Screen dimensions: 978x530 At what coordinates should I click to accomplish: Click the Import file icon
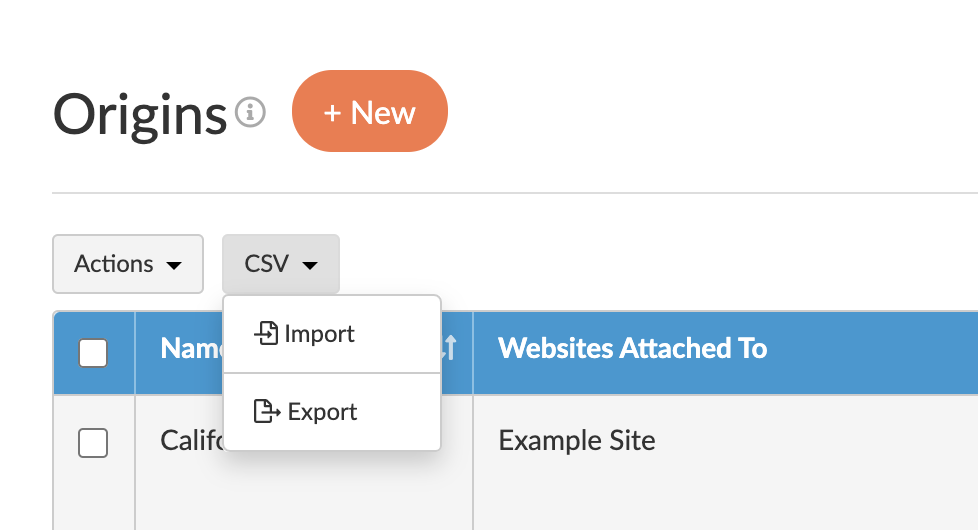pos(266,333)
